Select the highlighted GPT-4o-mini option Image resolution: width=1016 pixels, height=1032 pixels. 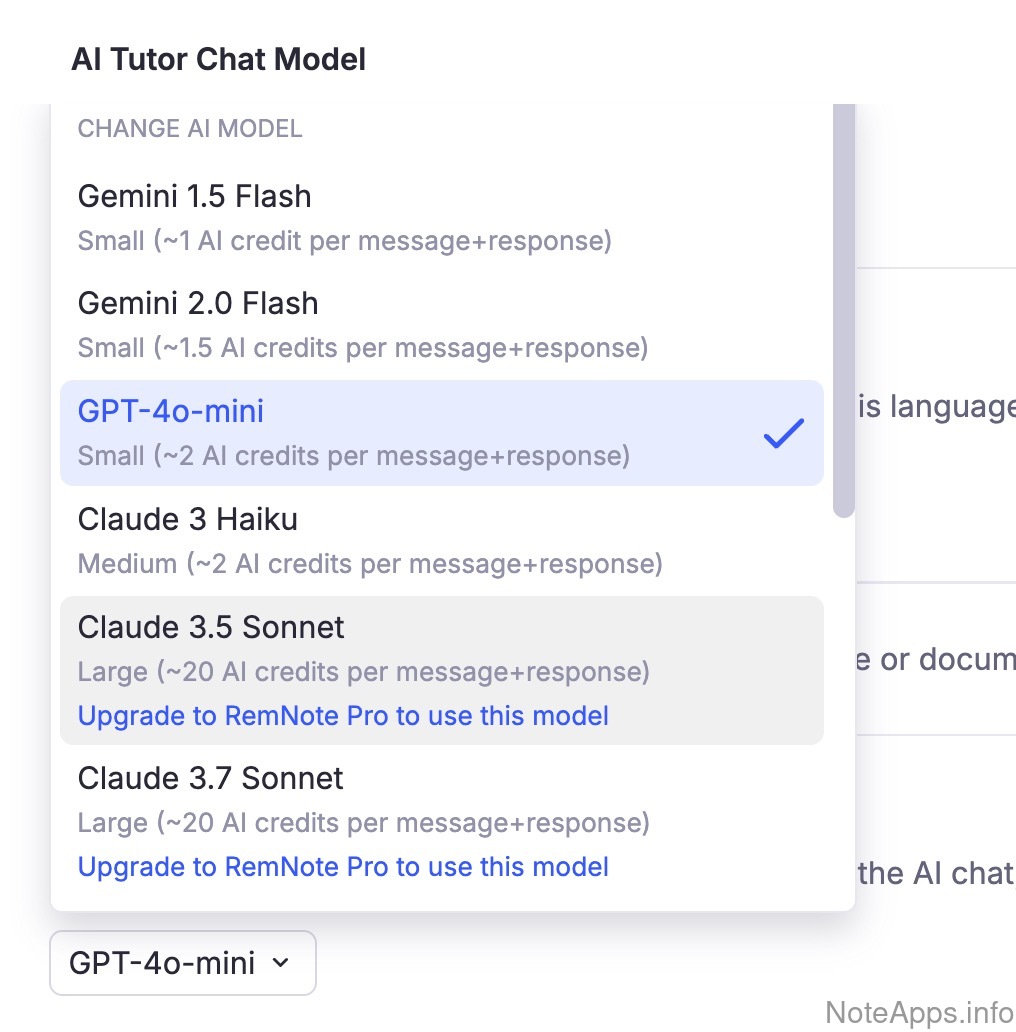point(171,412)
